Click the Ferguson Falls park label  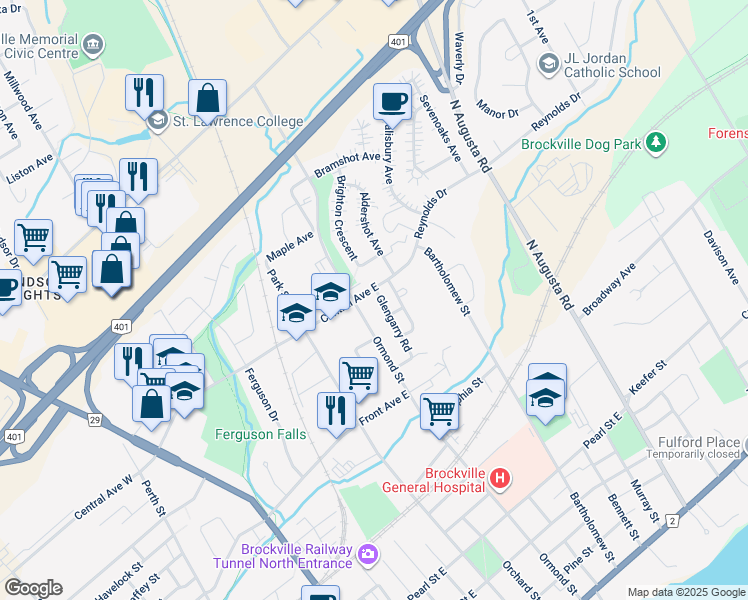(260, 434)
